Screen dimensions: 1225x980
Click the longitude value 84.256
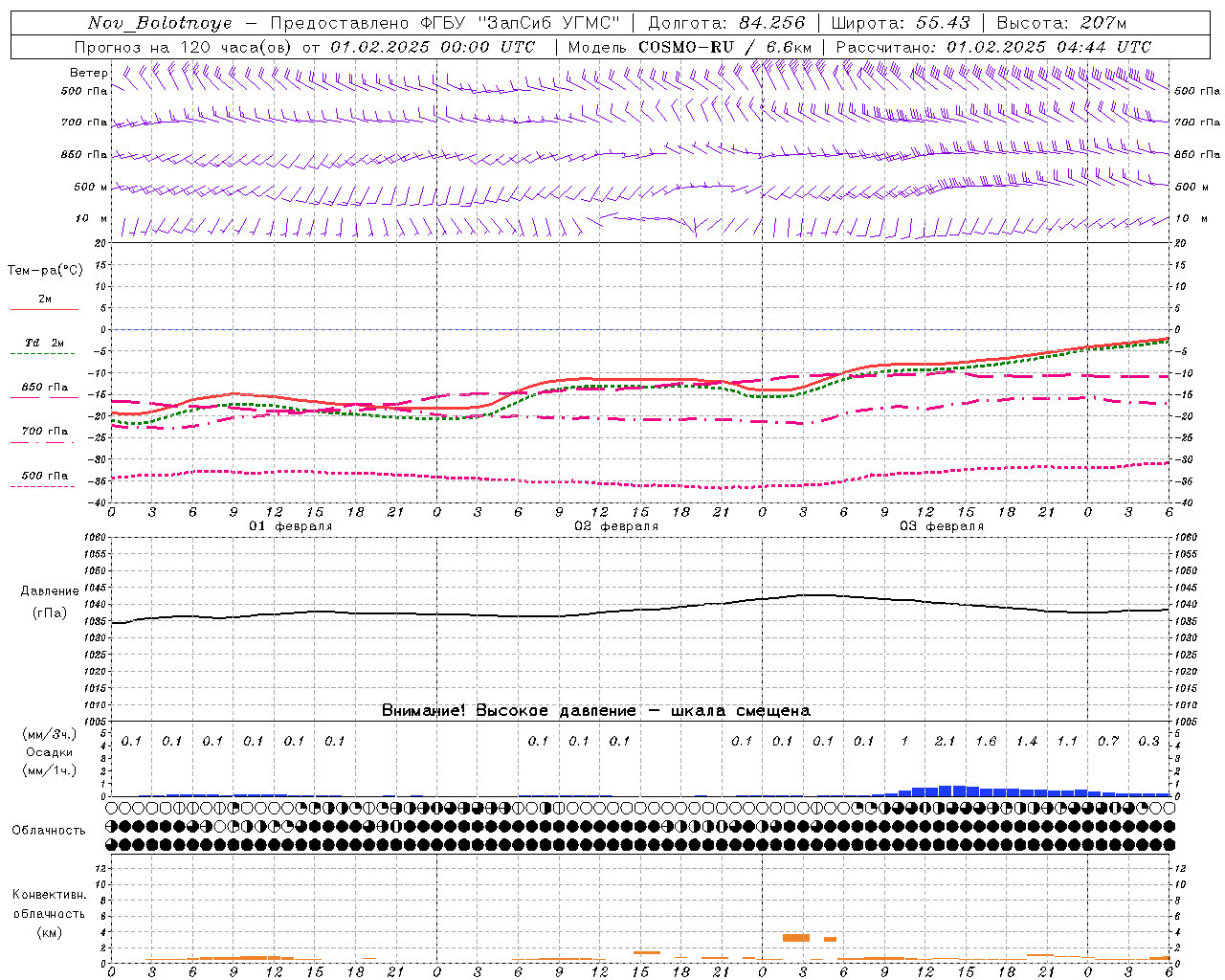[772, 23]
